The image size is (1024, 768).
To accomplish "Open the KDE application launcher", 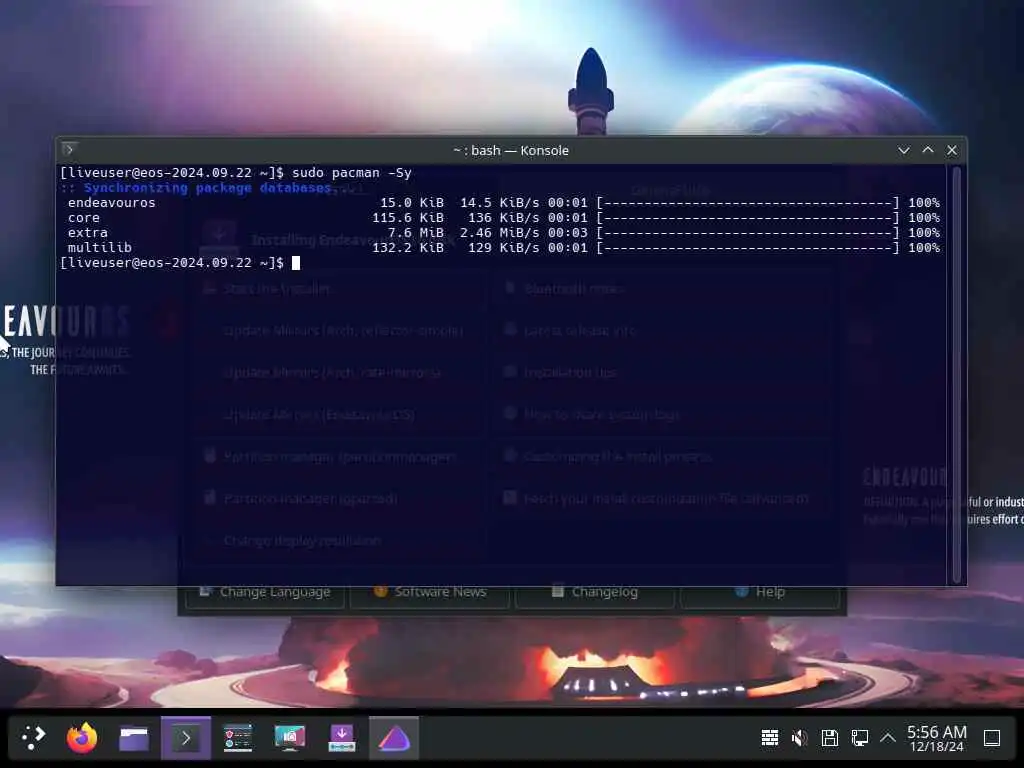I will click(33, 738).
